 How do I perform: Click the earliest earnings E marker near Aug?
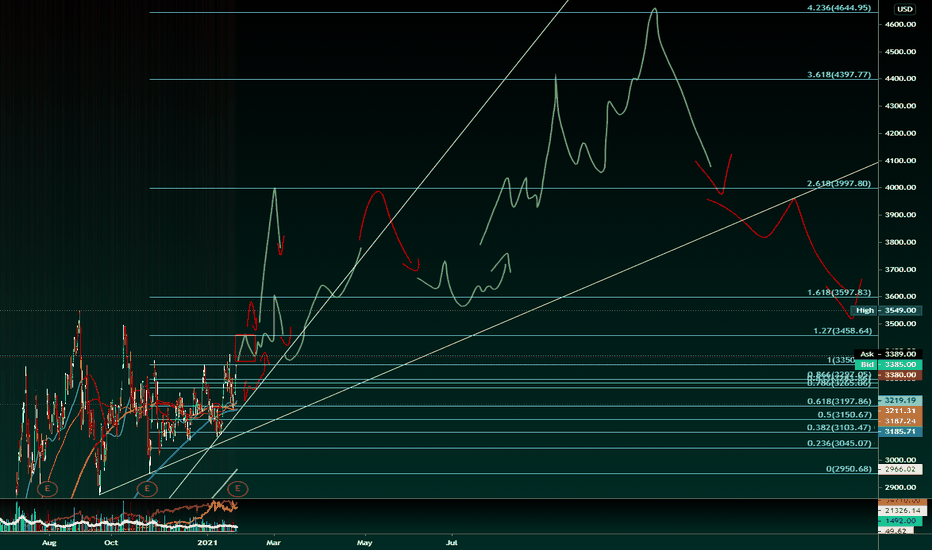click(48, 489)
